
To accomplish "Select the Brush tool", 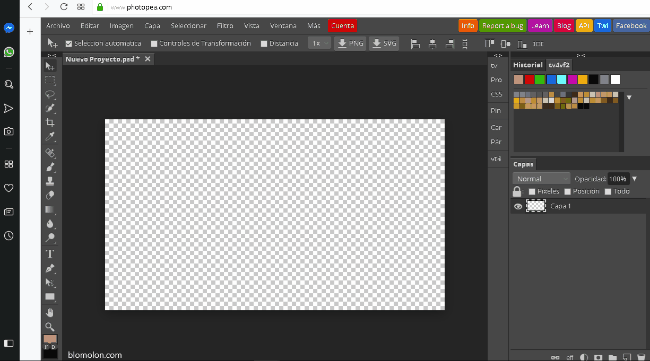I will (x=50, y=167).
